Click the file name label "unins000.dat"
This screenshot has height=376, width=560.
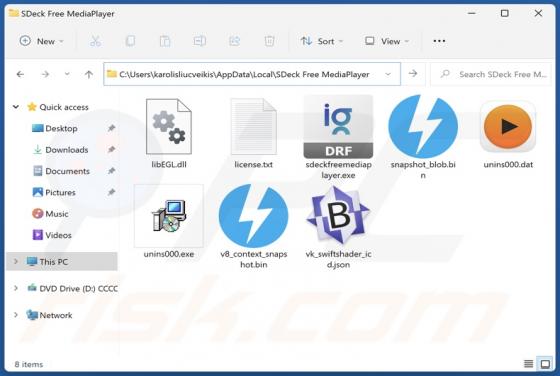(x=508, y=165)
